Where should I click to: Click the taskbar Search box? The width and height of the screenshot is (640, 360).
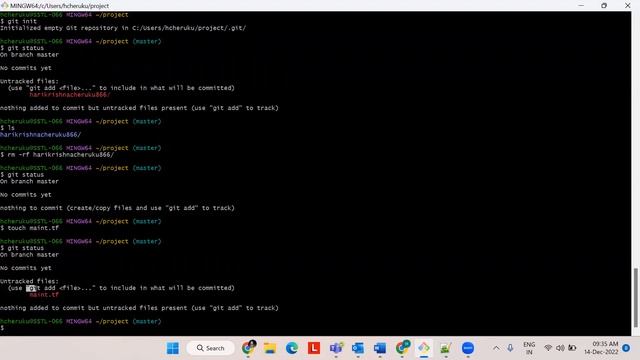click(x=211, y=348)
